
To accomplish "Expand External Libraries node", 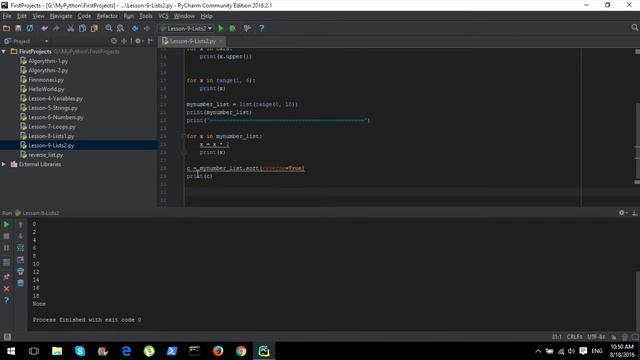I will (4, 164).
